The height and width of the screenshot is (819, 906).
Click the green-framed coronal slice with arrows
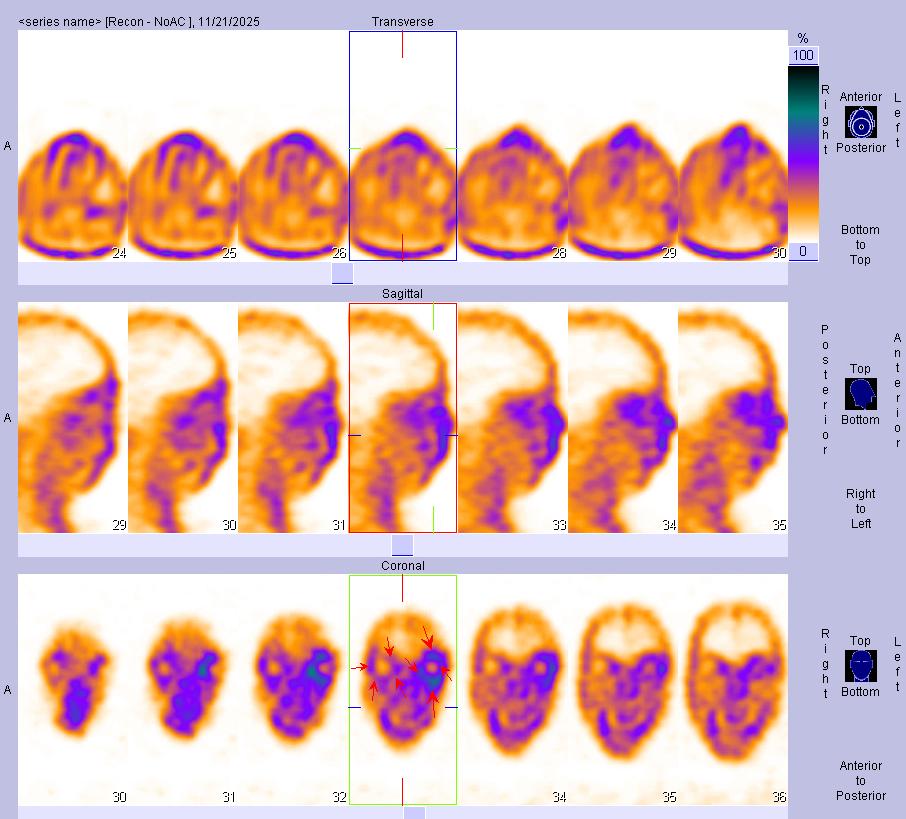point(403,690)
